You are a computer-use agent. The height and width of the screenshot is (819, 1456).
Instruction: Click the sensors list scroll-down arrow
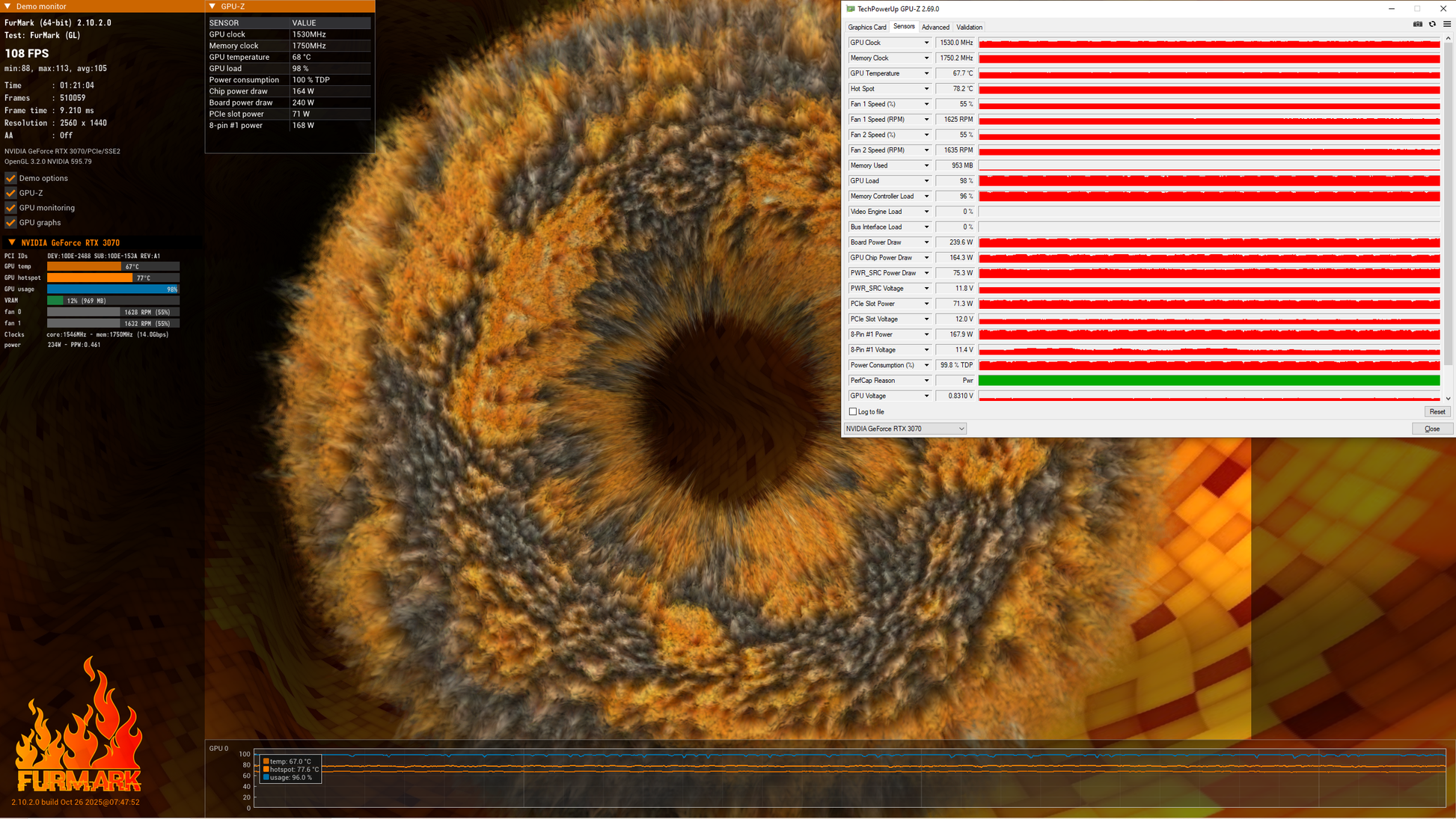click(1449, 399)
